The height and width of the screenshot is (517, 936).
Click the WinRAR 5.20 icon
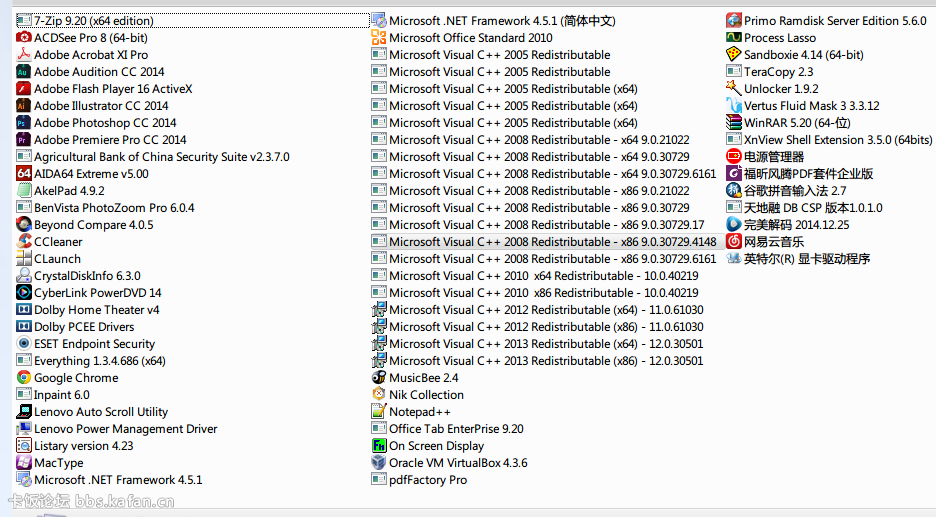734,122
